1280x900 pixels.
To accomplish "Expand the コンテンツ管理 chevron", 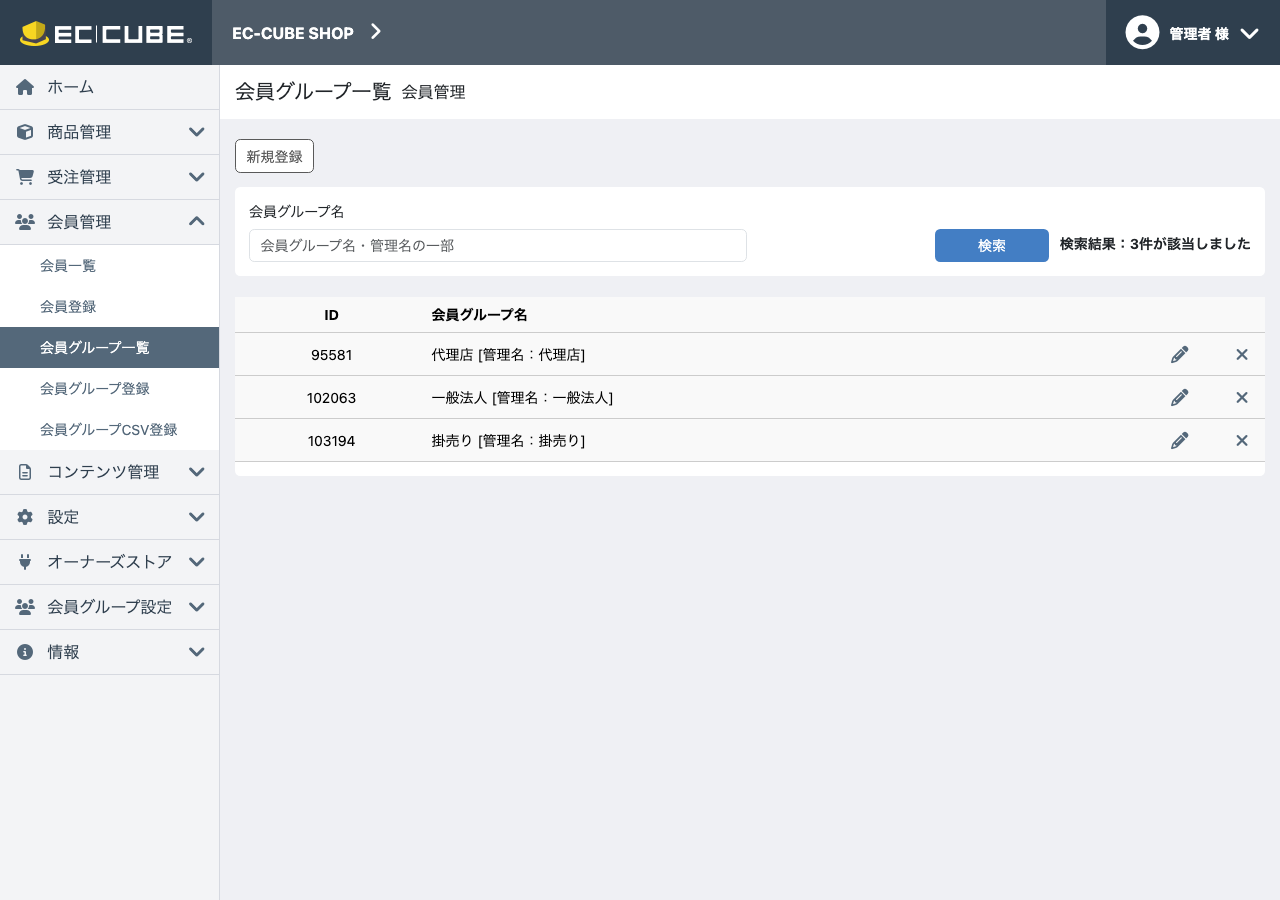I will [197, 472].
